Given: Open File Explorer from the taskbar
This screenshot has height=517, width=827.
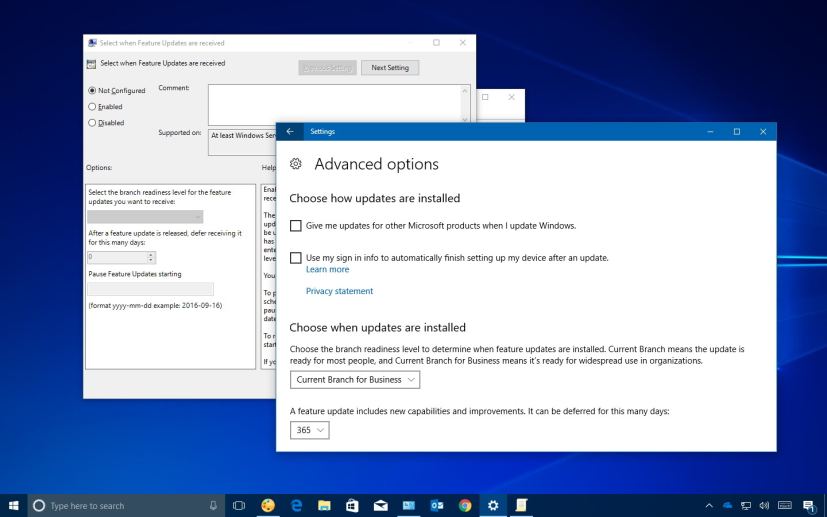Looking at the screenshot, I should 324,505.
